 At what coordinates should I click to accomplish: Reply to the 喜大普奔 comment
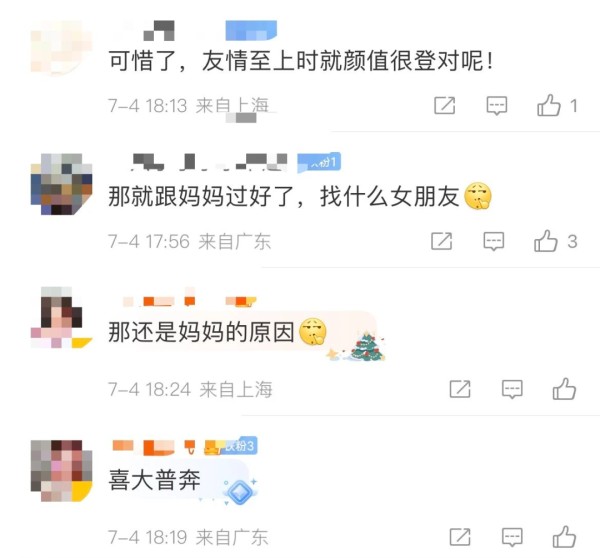(512, 537)
